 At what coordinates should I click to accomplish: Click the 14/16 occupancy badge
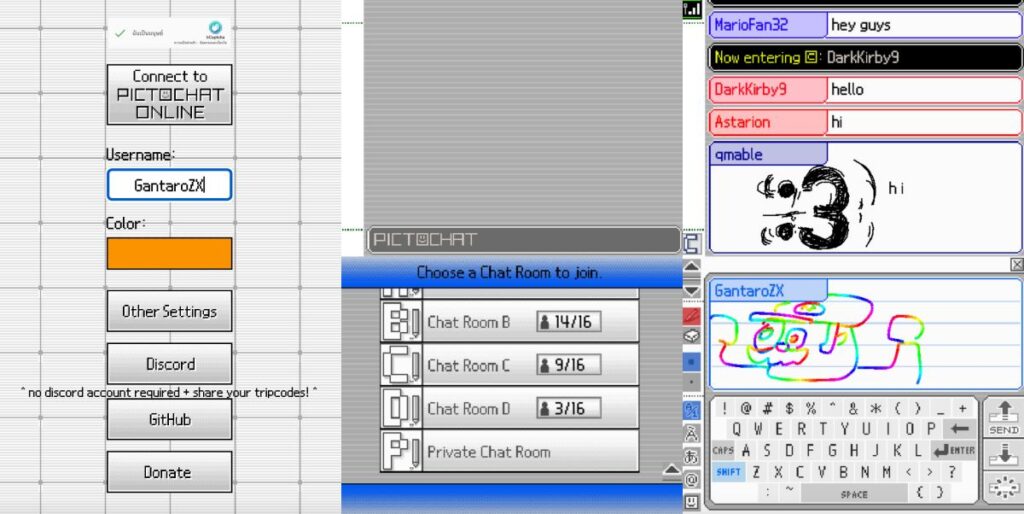[x=569, y=321]
